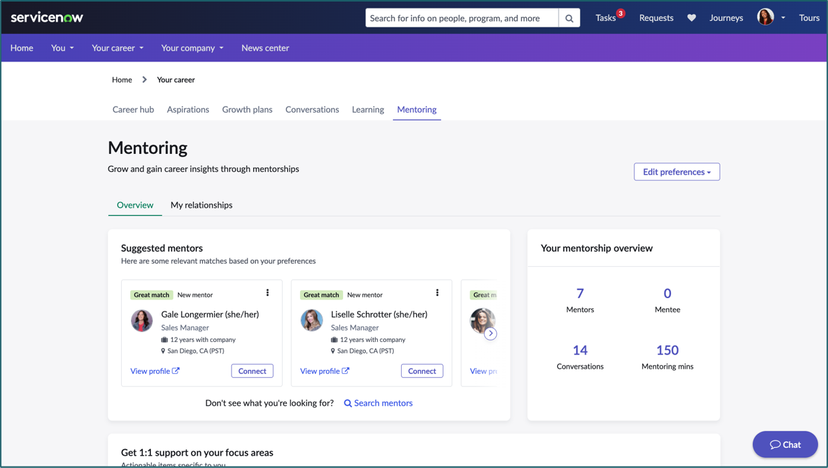
Task: Open Journeys in the header
Action: [726, 18]
